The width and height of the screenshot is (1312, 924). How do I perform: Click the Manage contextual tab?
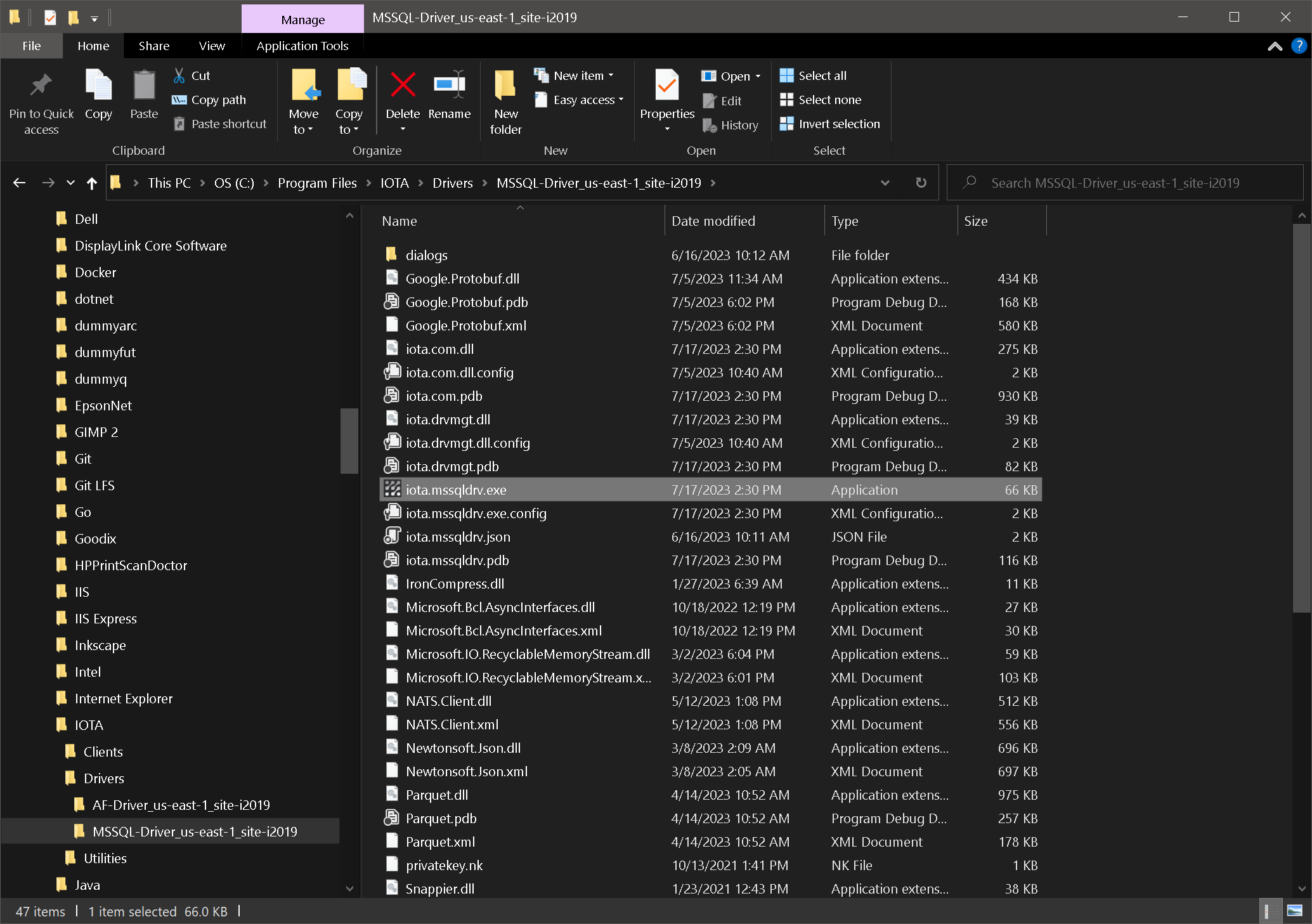pos(302,19)
